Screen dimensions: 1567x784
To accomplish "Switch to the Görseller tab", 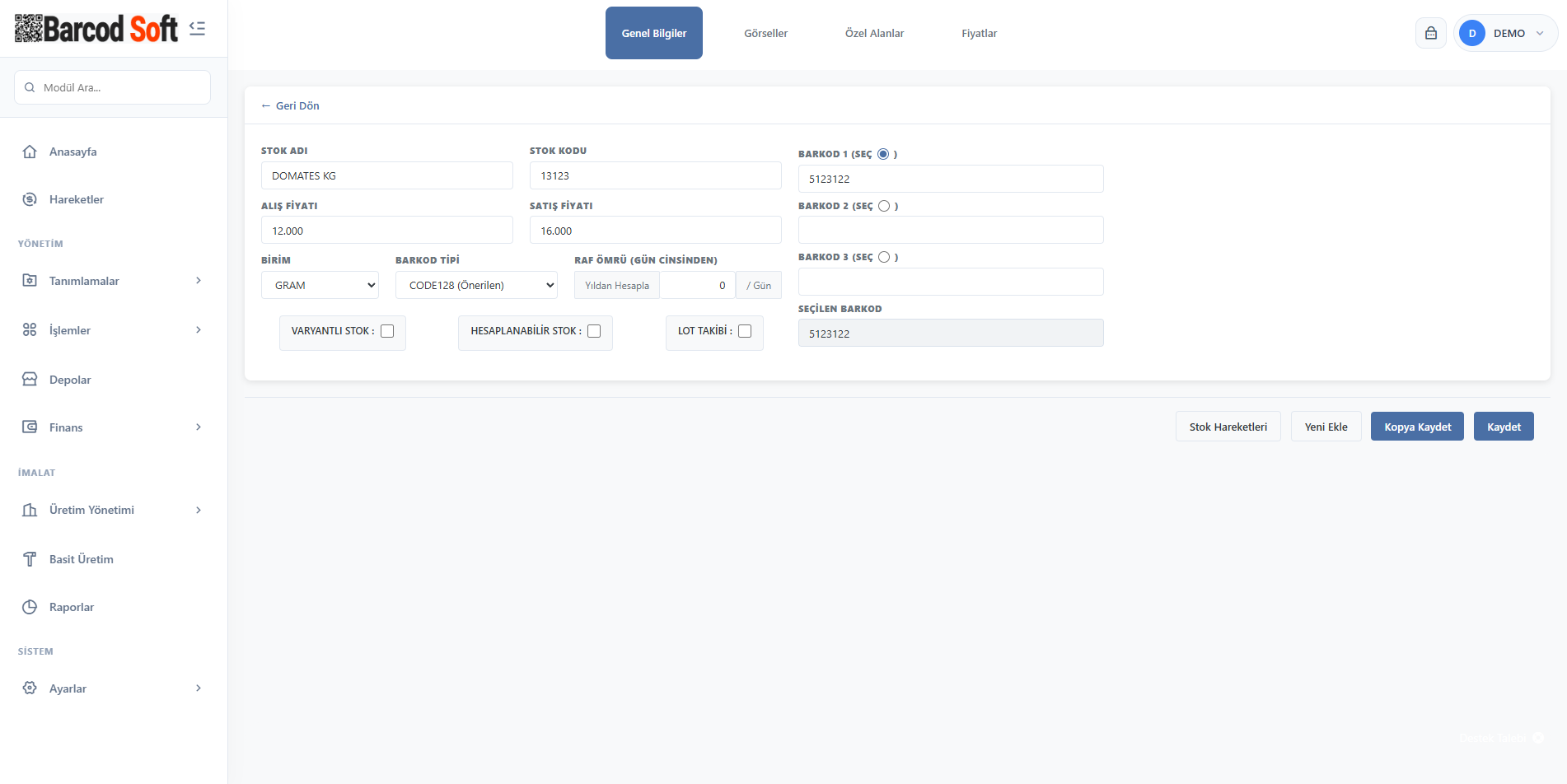I will pos(765,33).
